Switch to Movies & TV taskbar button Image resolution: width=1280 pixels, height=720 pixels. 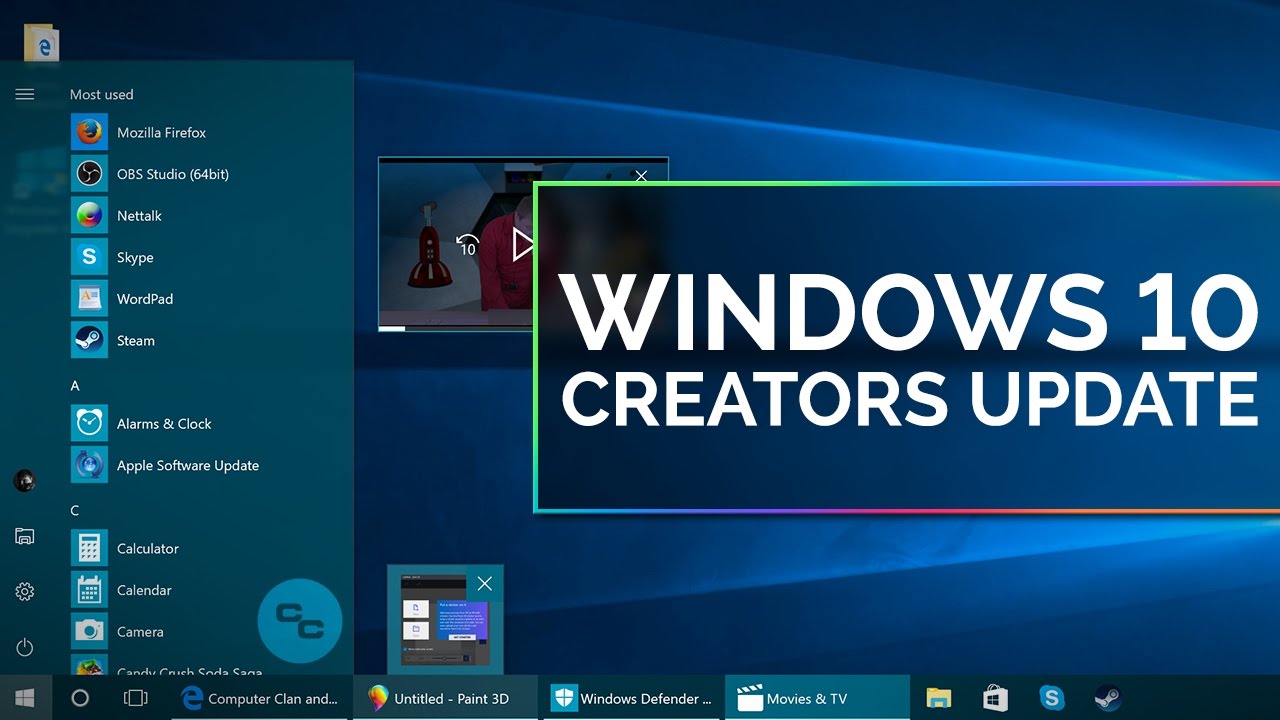(x=818, y=698)
